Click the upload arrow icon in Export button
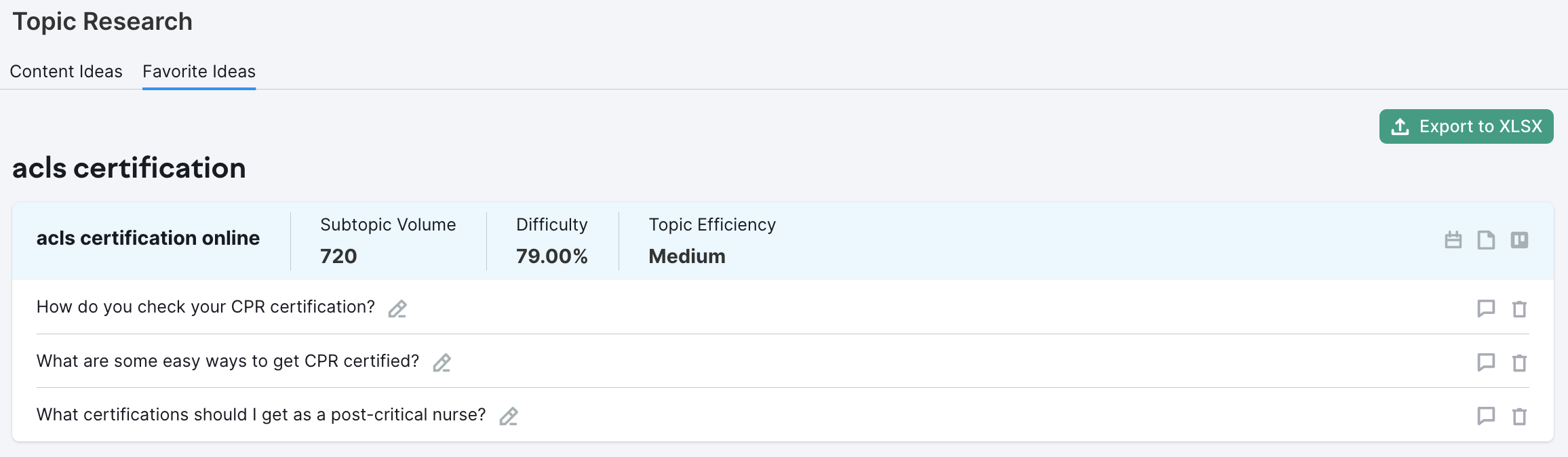 coord(1399,126)
